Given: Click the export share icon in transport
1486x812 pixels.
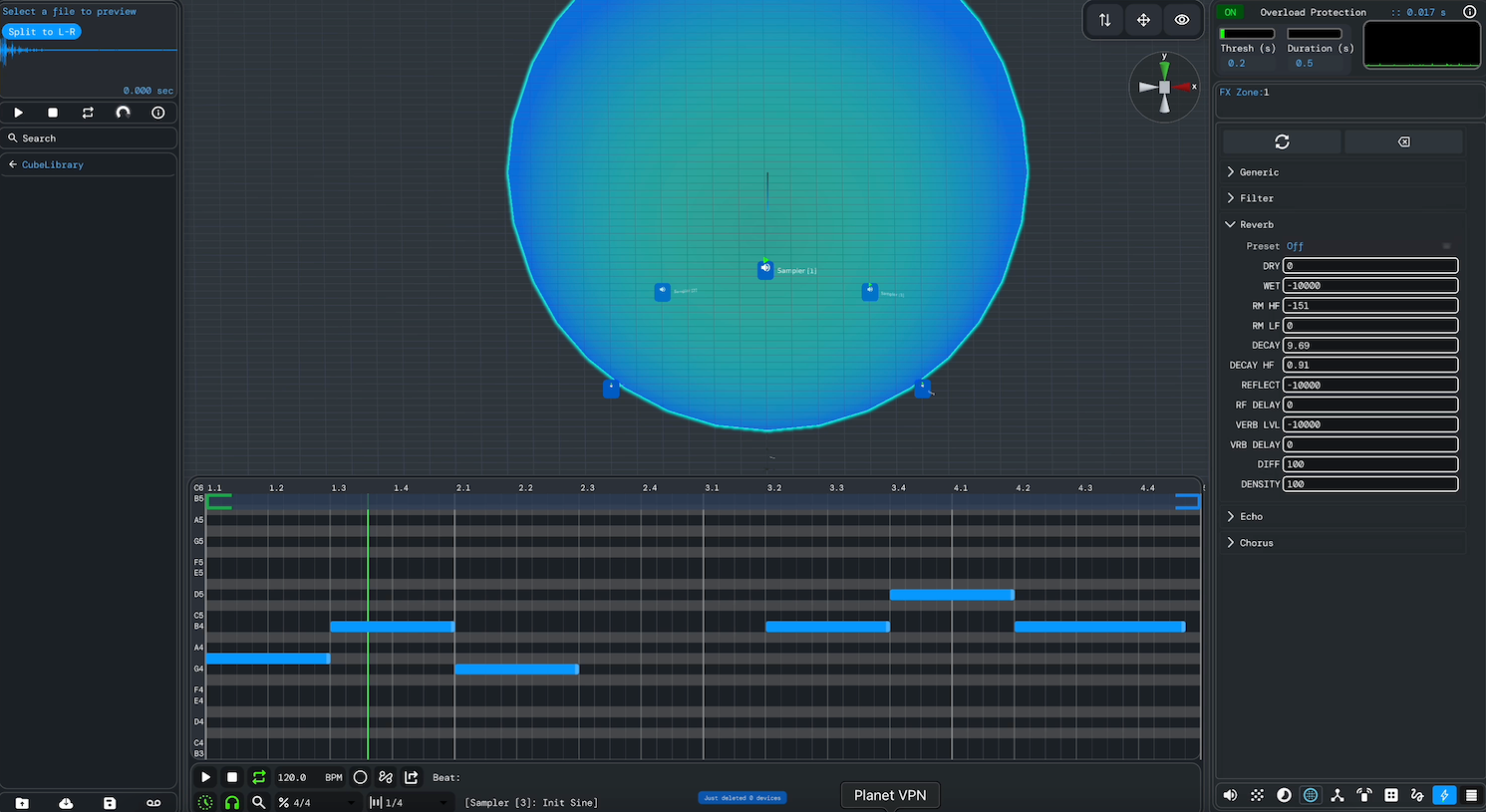Looking at the screenshot, I should pyautogui.click(x=412, y=777).
